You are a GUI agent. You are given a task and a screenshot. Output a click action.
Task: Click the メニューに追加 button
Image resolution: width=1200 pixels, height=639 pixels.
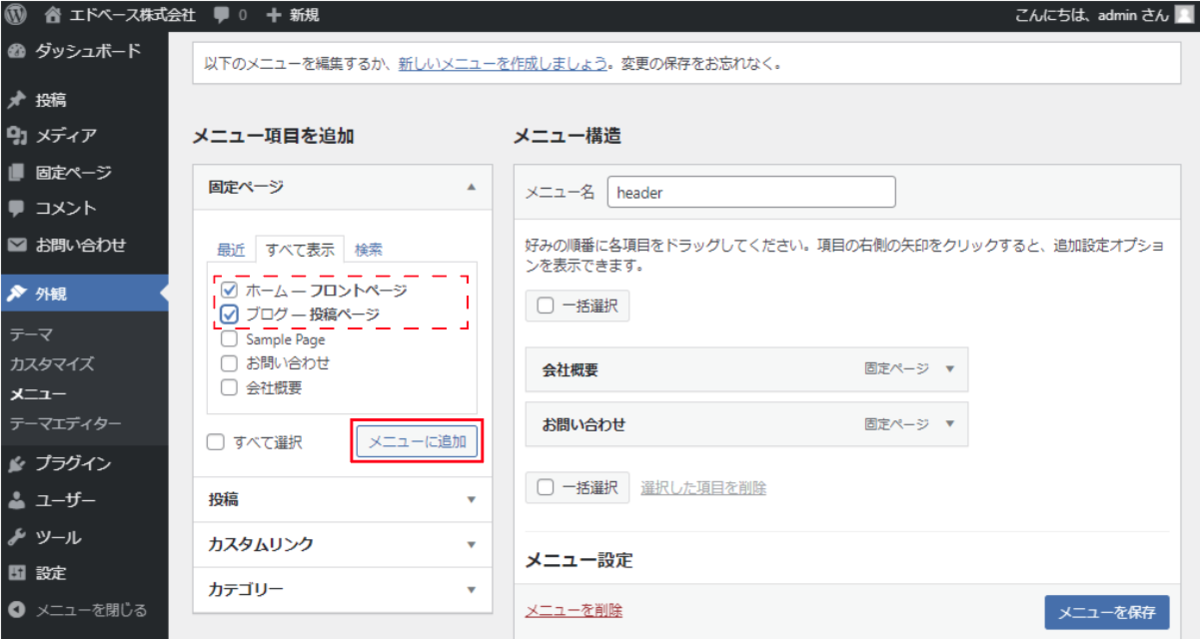[417, 442]
